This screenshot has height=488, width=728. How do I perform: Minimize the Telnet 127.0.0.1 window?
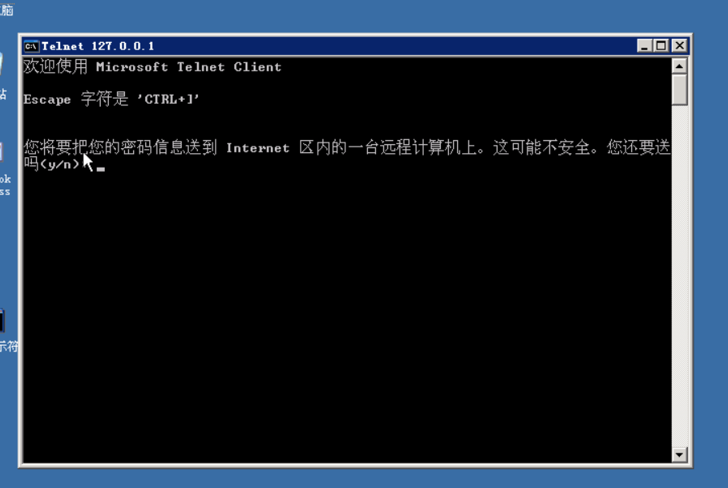coord(644,46)
